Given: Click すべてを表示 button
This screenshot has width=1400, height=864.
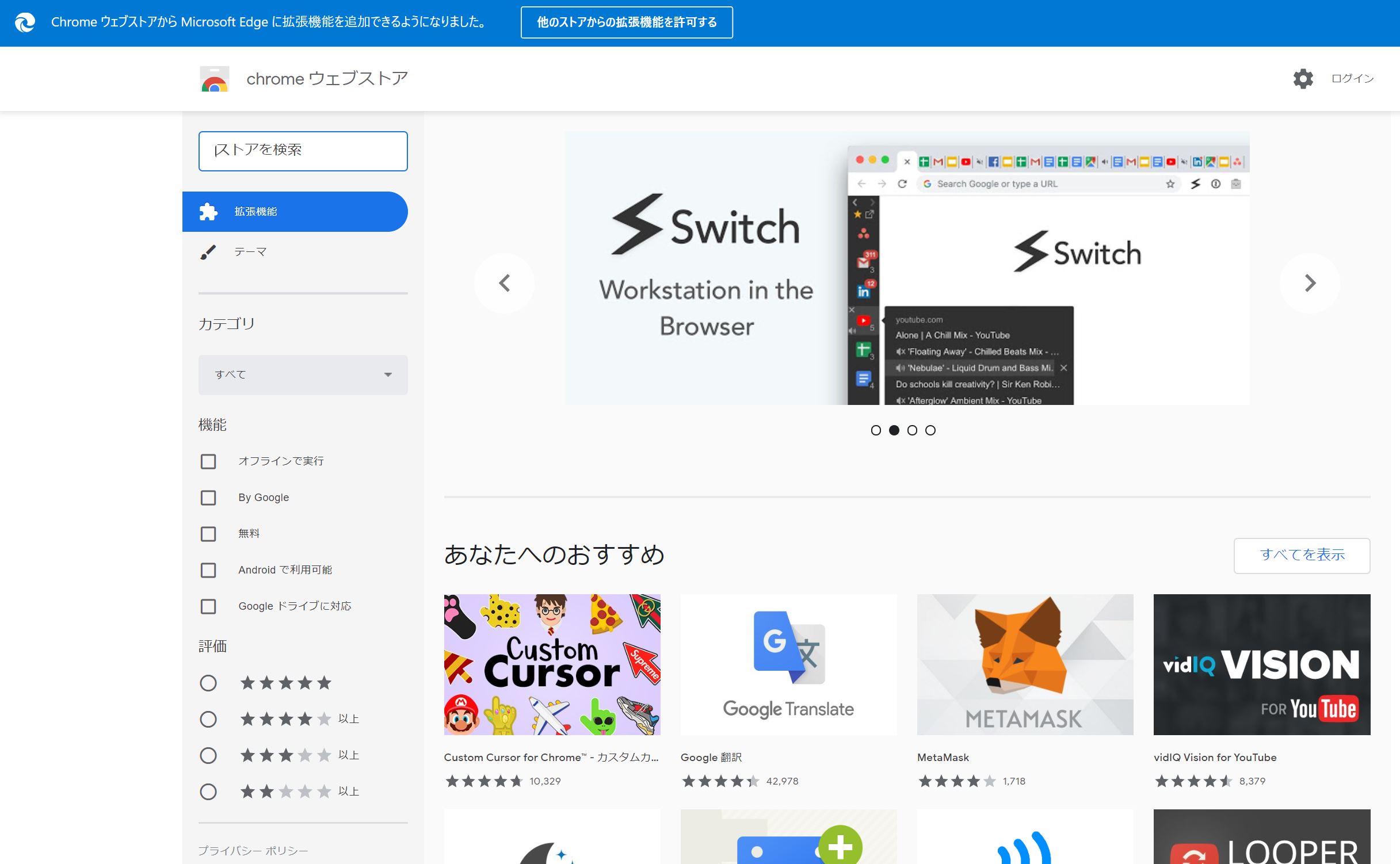Looking at the screenshot, I should (1302, 555).
